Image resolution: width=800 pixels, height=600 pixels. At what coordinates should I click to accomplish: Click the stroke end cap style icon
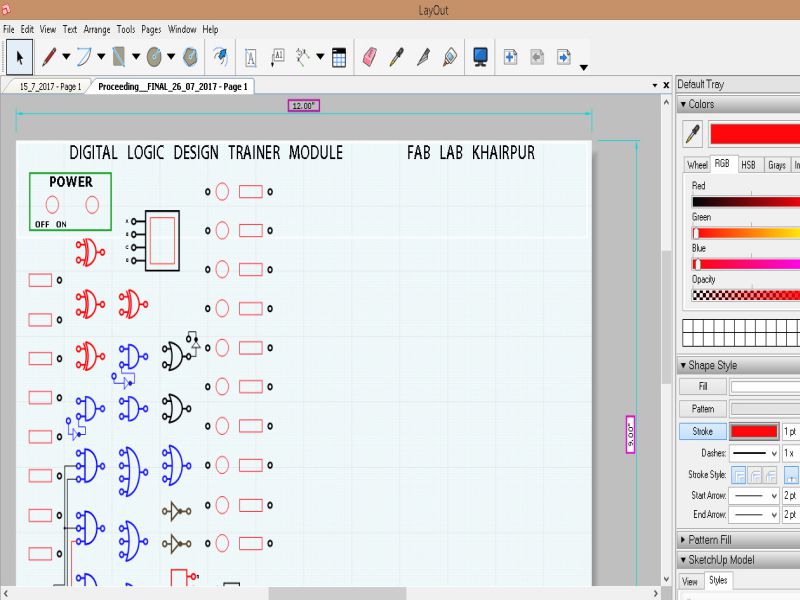click(791, 475)
